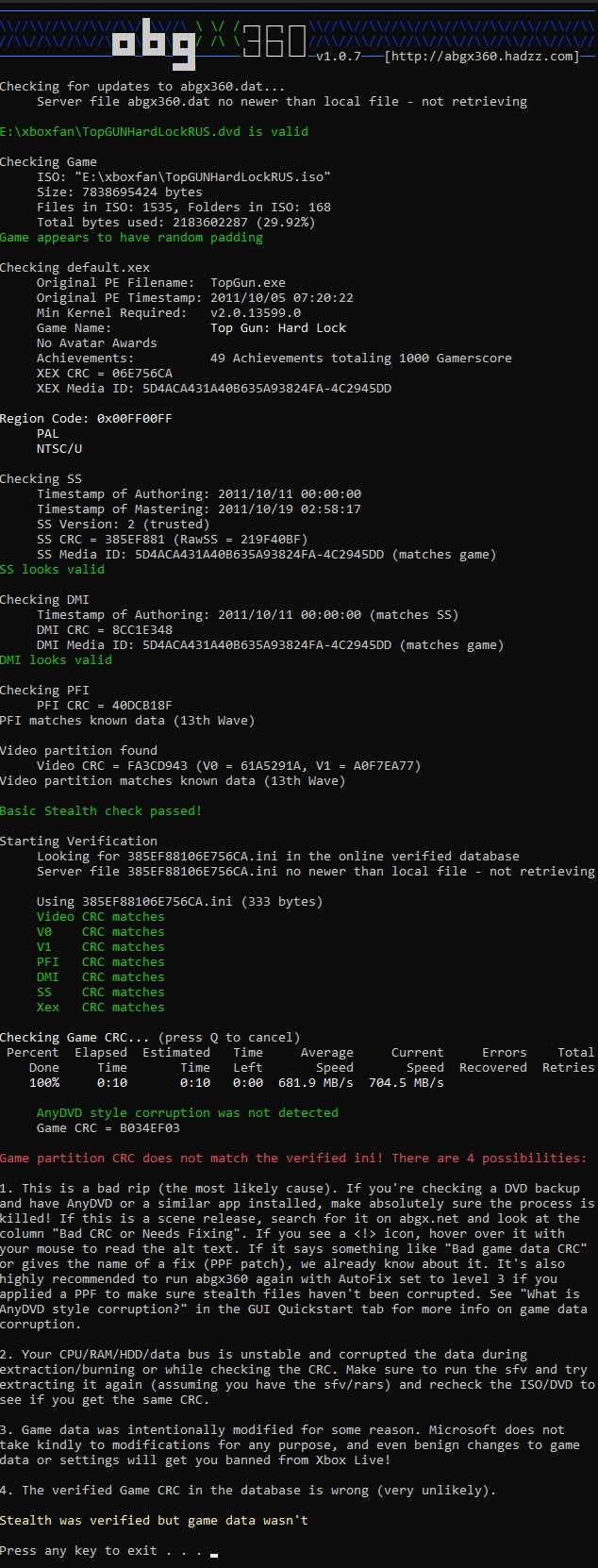Select the XEX Media ID line

tap(214, 389)
